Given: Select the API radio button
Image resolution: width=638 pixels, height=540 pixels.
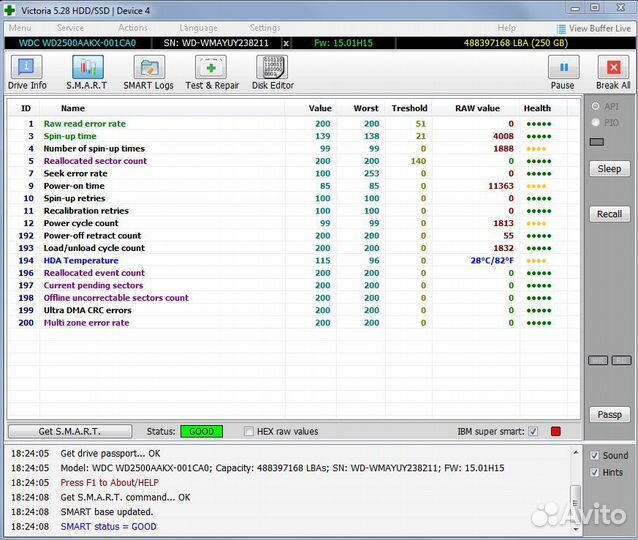Looking at the screenshot, I should pos(597,106).
